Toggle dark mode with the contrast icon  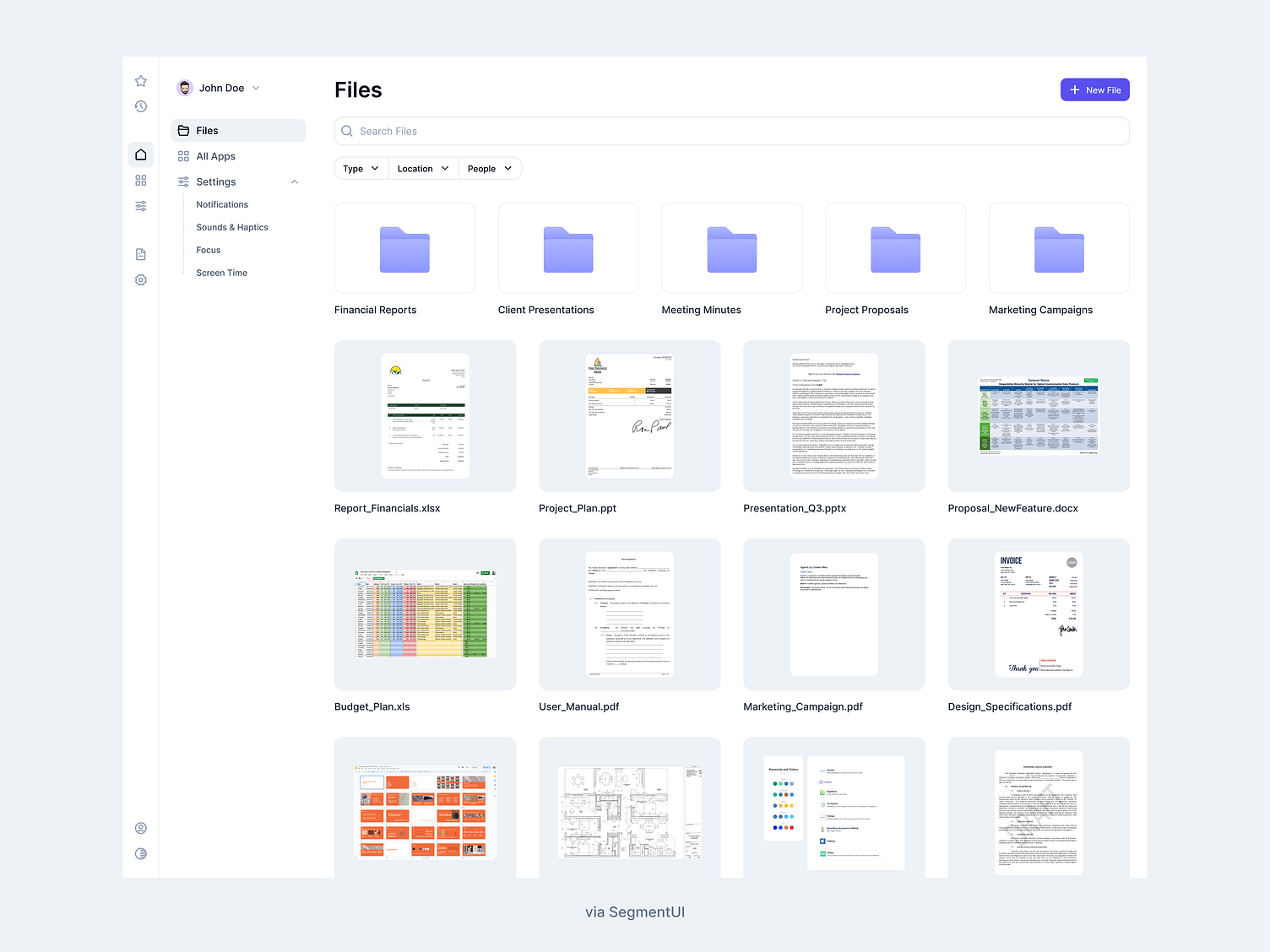coord(140,853)
